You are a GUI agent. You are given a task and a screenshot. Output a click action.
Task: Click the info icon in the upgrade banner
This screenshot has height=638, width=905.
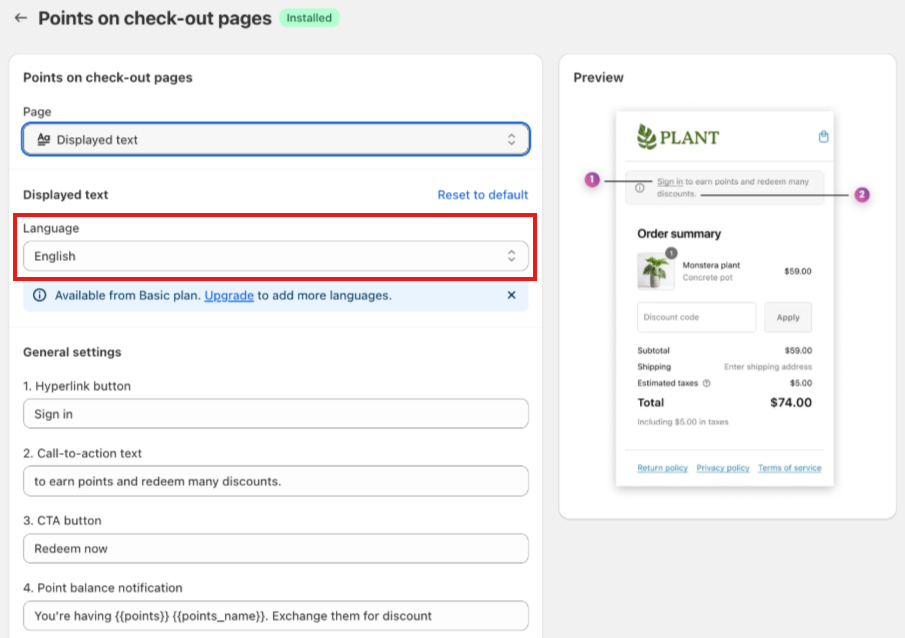[x=40, y=295]
